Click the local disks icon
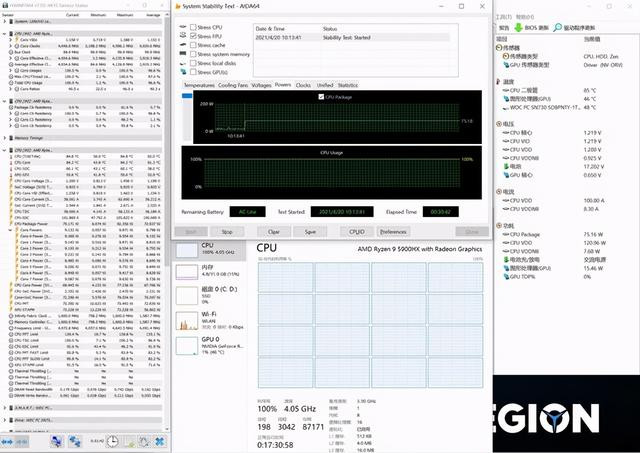 [183, 63]
